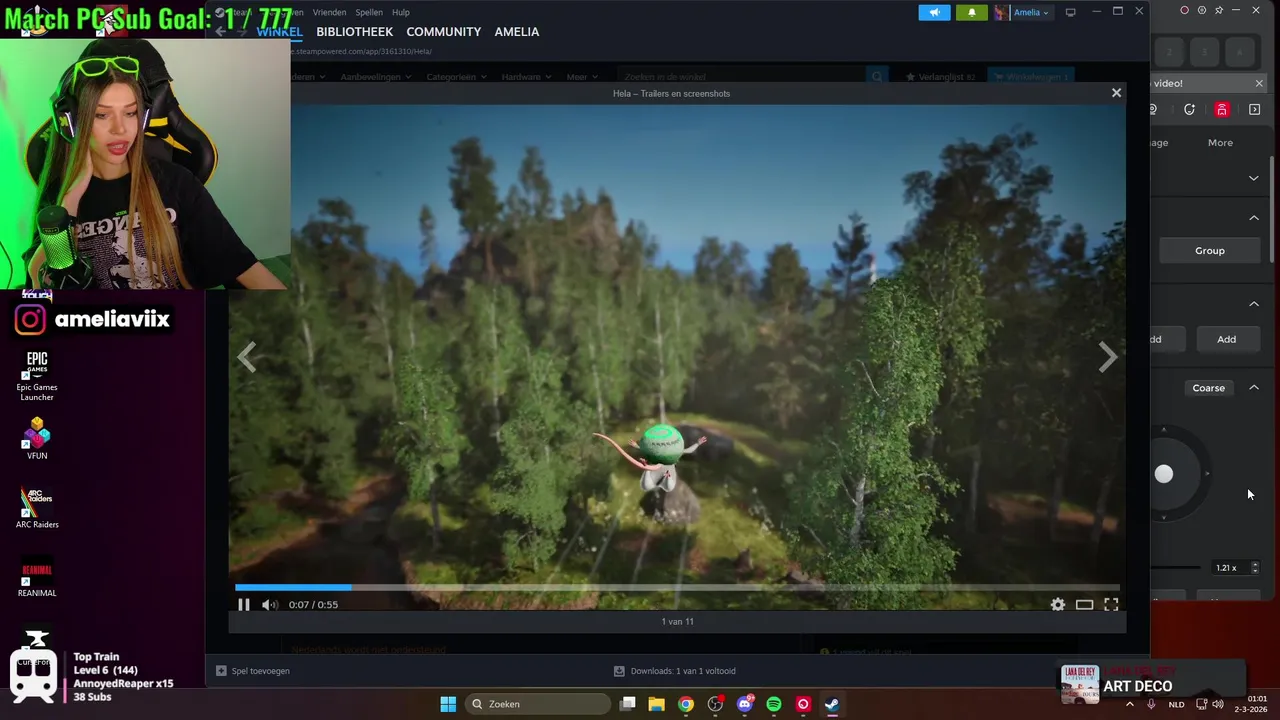Click the refresh icon in right panel toolbar
Viewport: 1280px width, 720px height.
(1189, 109)
